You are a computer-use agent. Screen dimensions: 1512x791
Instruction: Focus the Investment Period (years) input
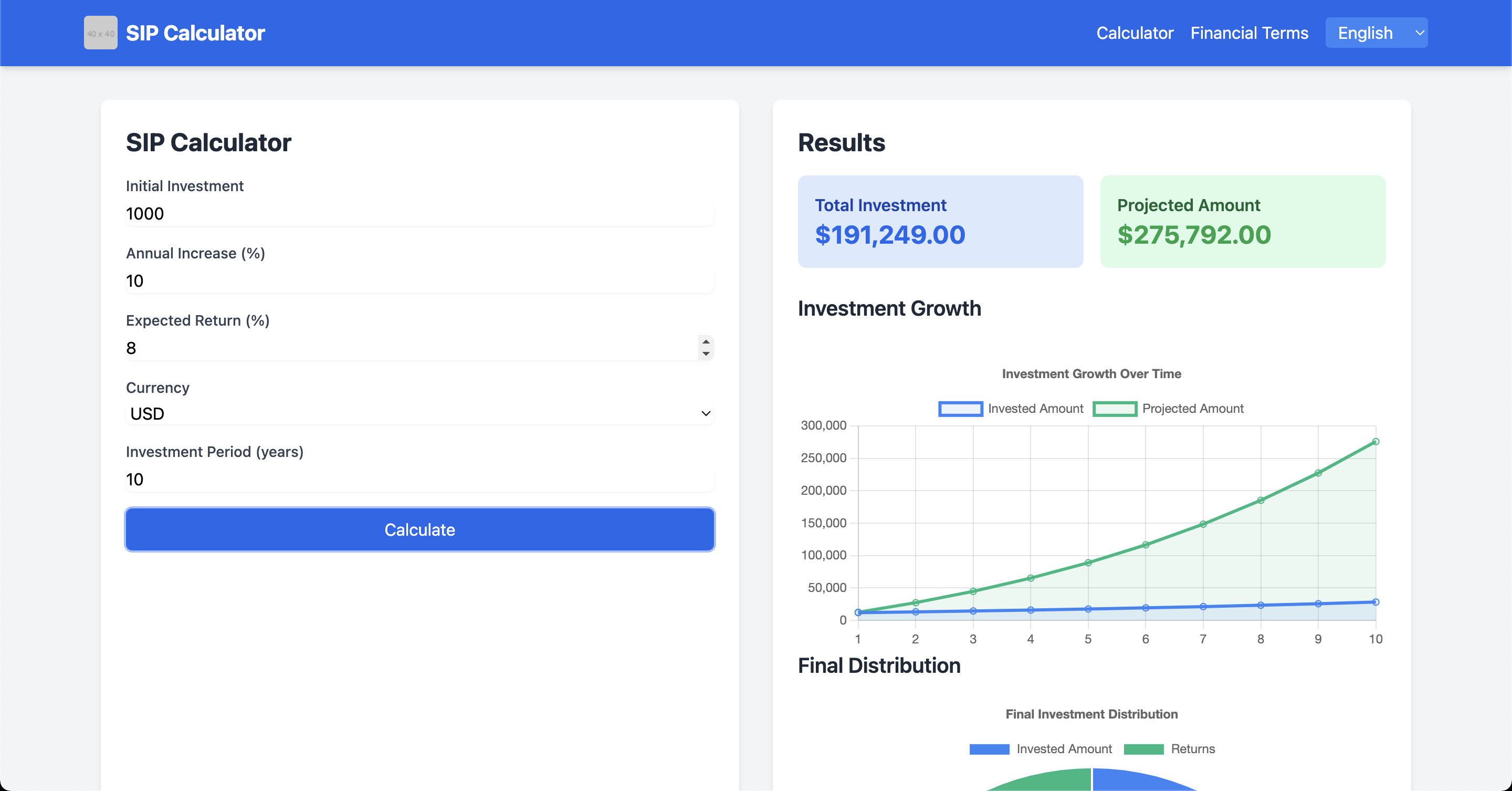[419, 480]
